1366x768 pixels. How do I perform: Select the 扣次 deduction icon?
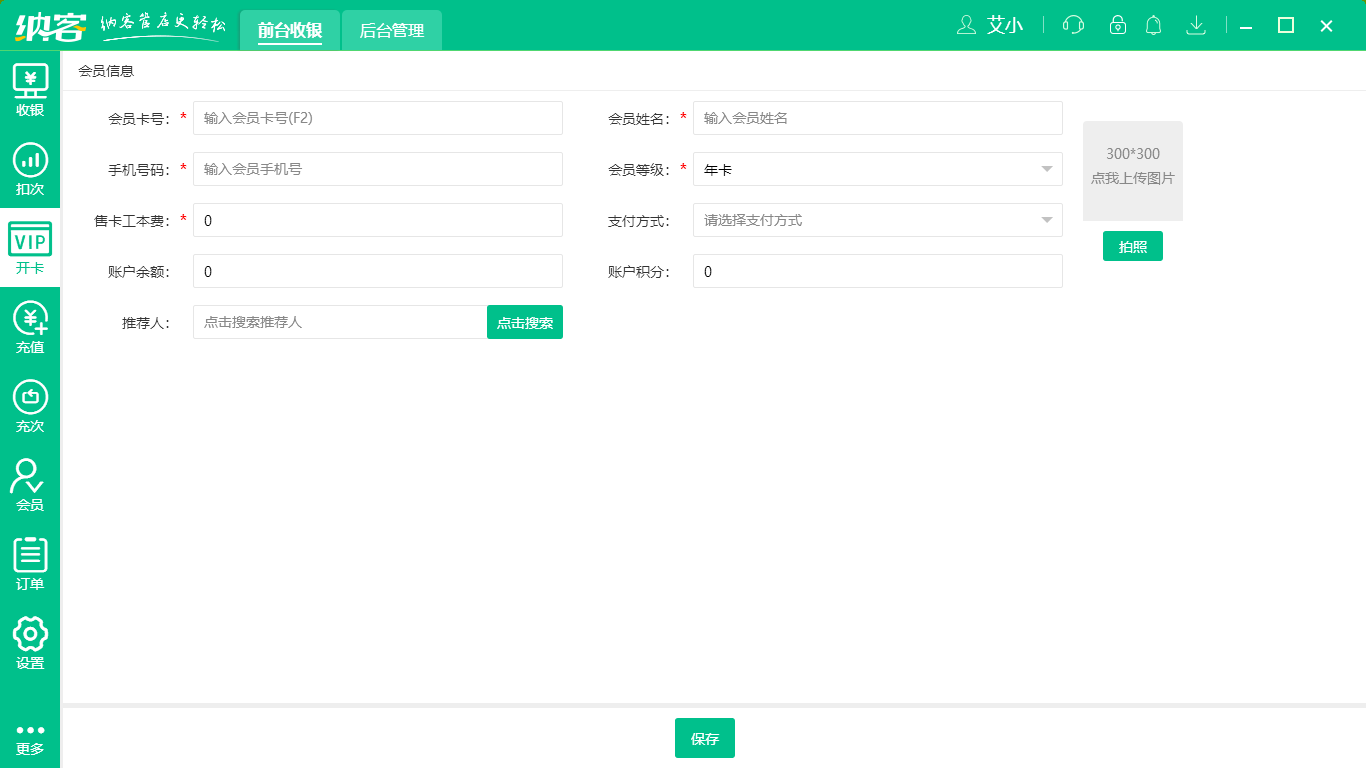pos(30,168)
